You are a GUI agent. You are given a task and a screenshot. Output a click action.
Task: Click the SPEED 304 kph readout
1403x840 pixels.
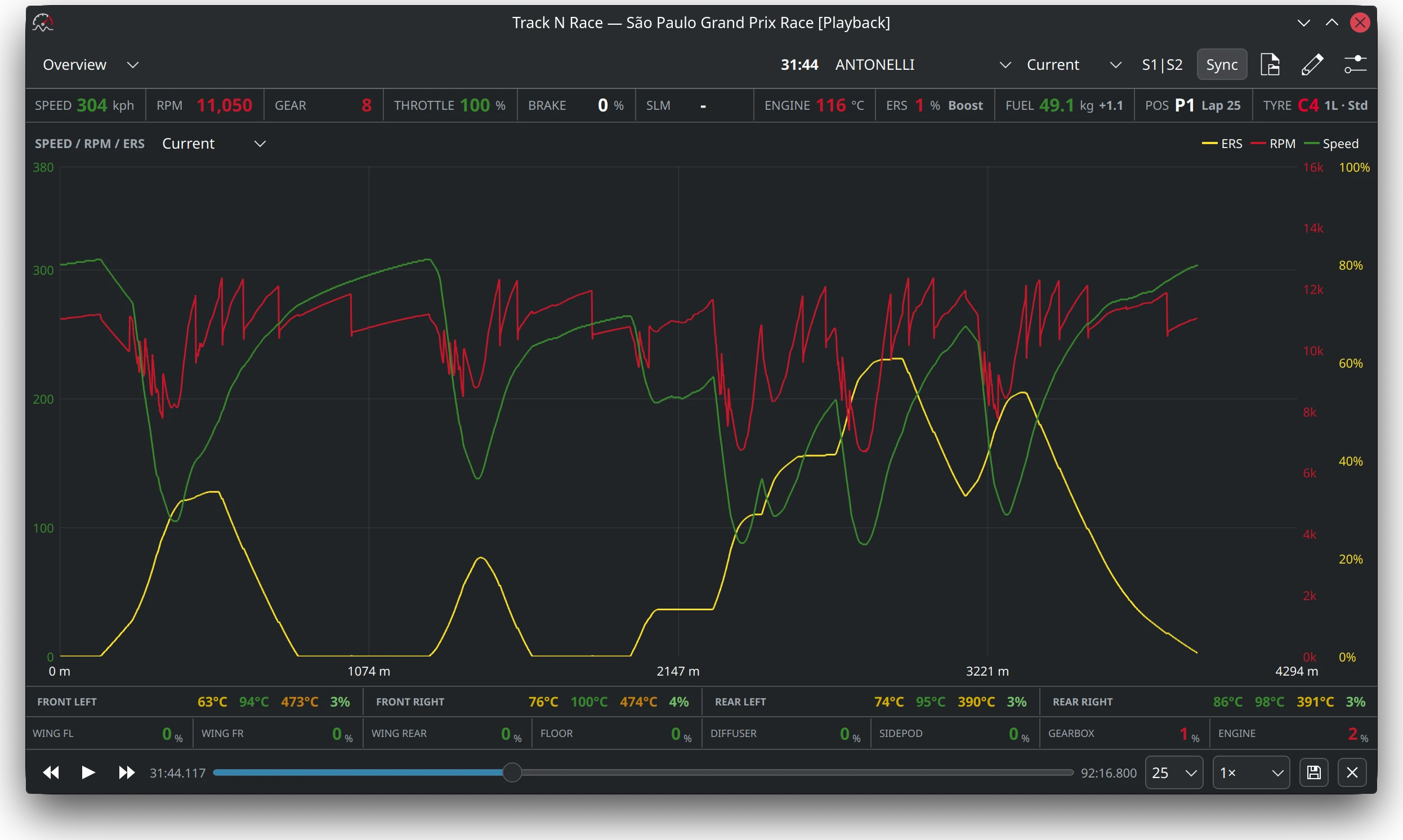85,105
